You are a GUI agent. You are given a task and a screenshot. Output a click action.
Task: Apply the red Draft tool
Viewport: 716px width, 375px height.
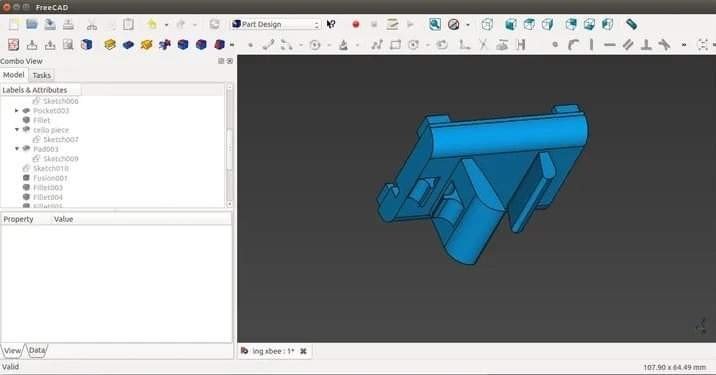point(220,45)
